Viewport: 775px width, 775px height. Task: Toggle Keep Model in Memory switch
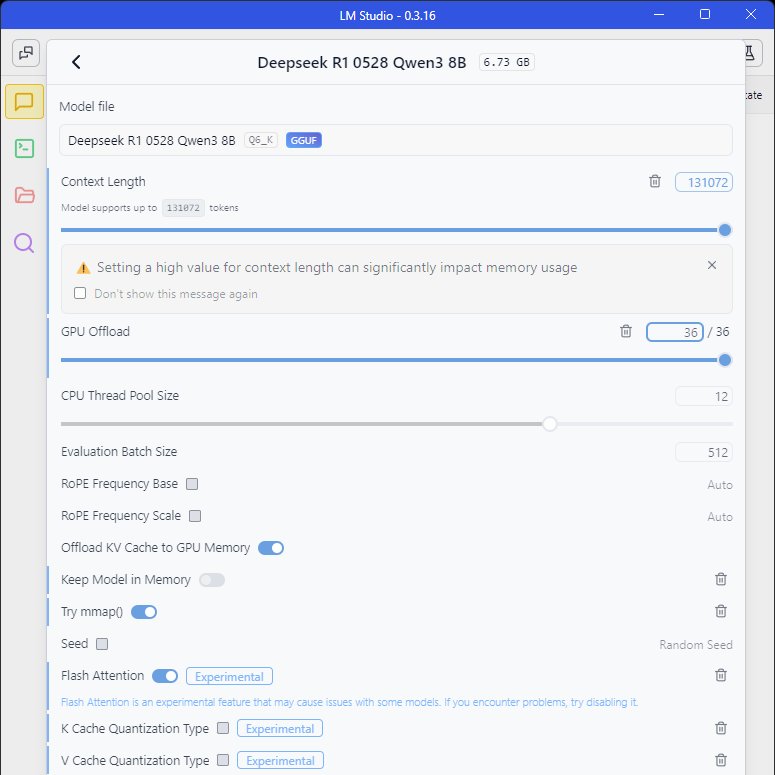pyautogui.click(x=212, y=580)
